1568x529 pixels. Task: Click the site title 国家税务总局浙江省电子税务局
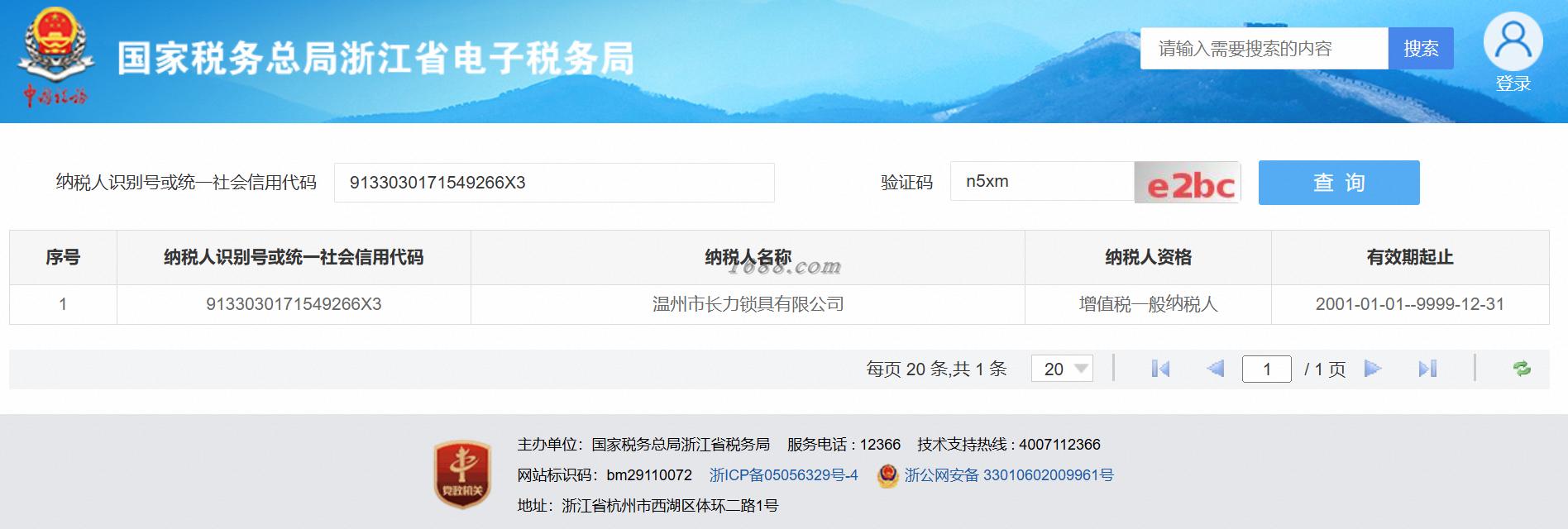(375, 59)
